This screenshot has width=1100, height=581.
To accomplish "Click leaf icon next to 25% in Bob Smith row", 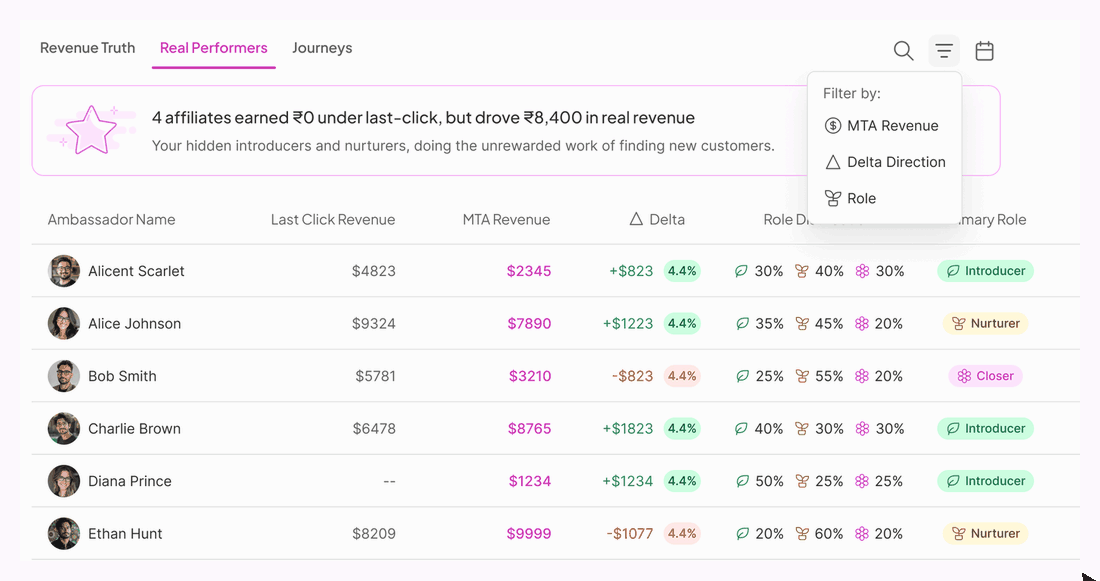I will tap(742, 376).
